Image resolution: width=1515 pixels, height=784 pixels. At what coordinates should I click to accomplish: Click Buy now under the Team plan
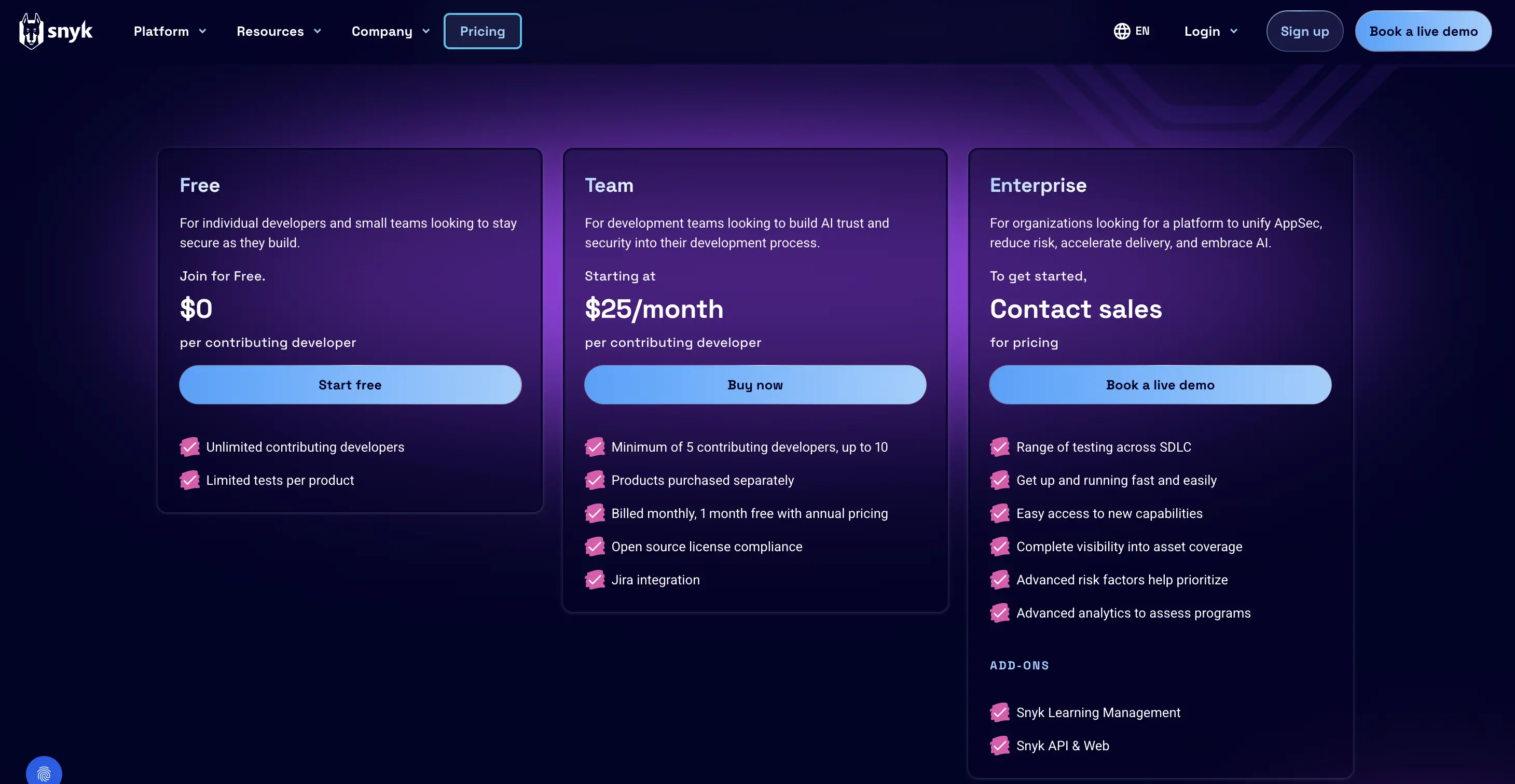tap(754, 385)
